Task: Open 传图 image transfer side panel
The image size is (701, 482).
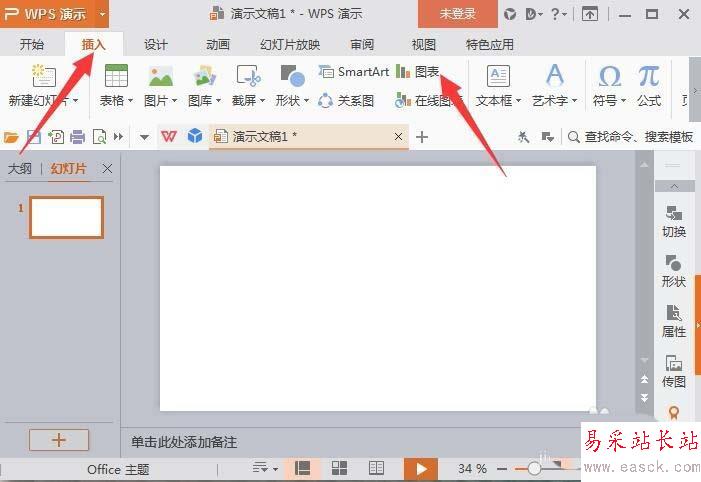Action: (x=674, y=372)
